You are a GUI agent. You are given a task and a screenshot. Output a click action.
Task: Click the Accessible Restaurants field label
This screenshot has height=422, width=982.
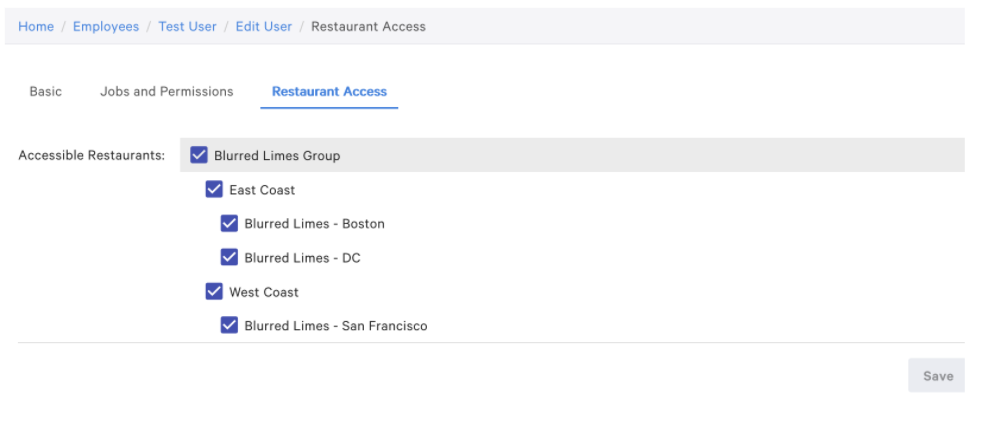point(92,156)
